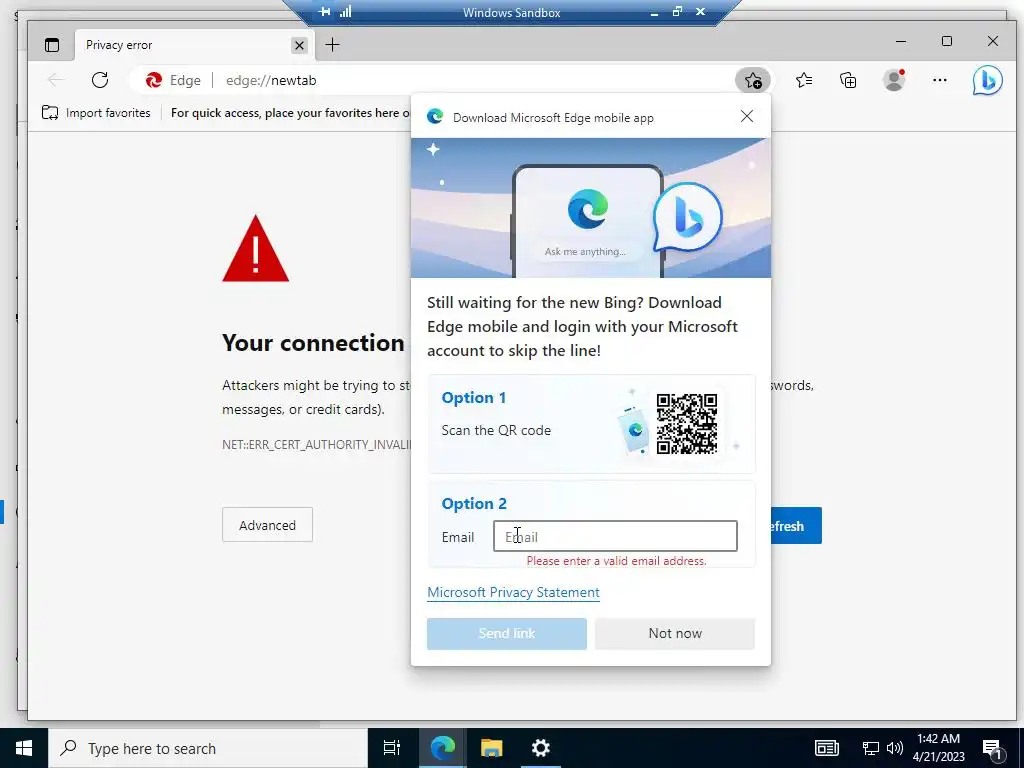Screen dimensions: 1024x768
Task: Click NET::ERR_CERT_AUTHORITY_INVALID error code text
Action: click(317, 445)
